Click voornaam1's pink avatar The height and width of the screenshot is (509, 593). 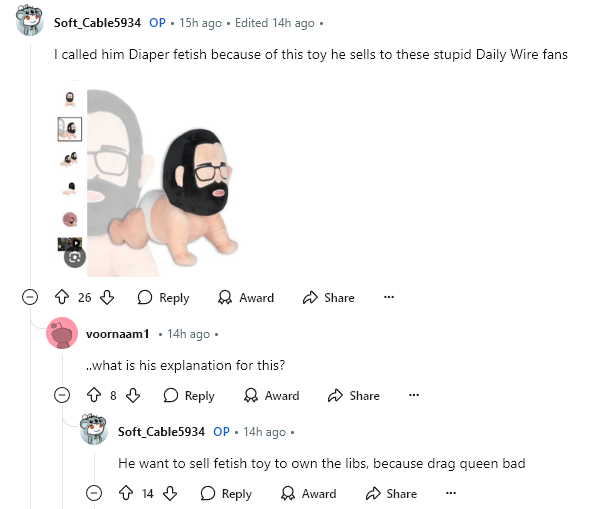click(62, 333)
